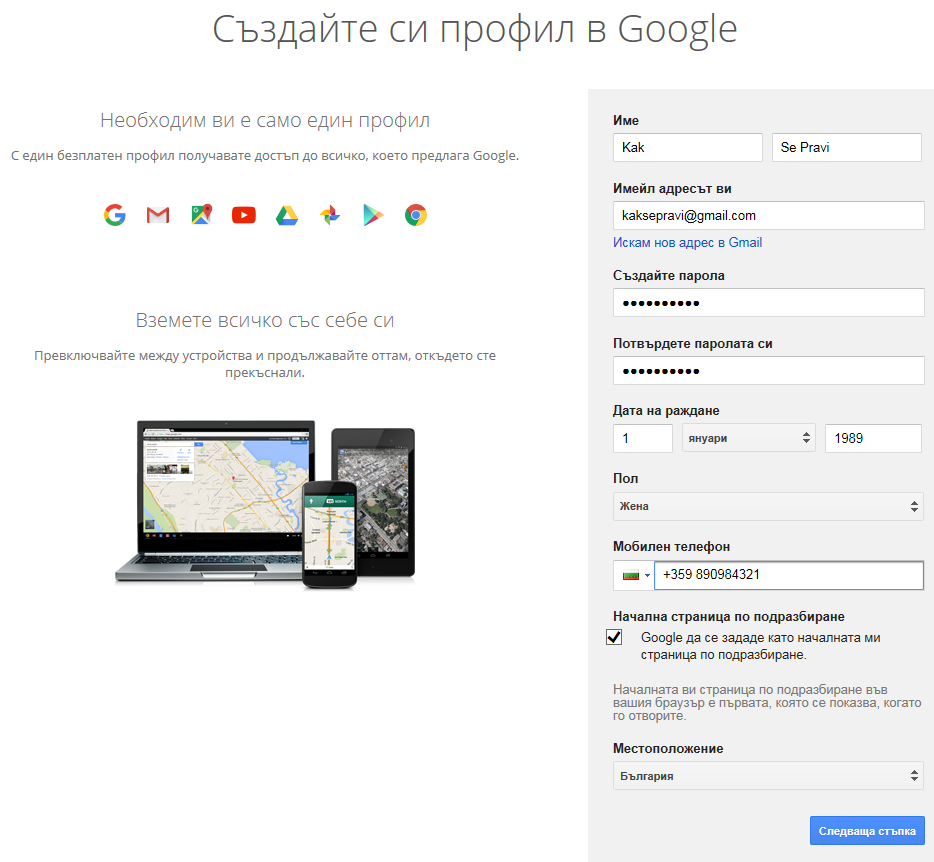
Task: Click the Google Photos pinwheel icon
Action: click(330, 214)
